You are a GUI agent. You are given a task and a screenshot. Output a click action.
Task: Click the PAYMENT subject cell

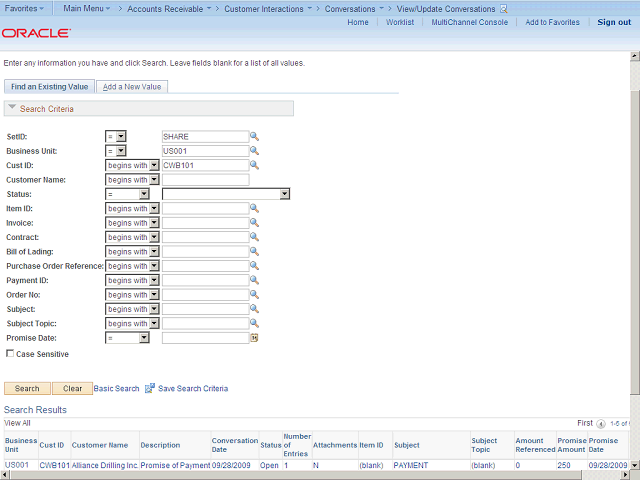(411, 465)
